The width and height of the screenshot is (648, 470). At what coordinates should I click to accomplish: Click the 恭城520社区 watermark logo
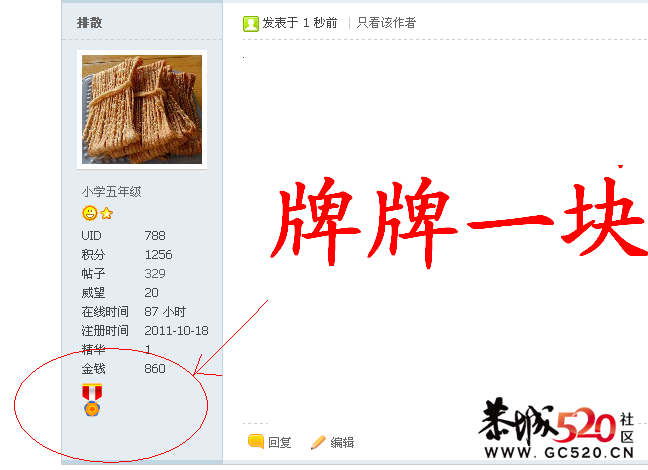[x=558, y=428]
